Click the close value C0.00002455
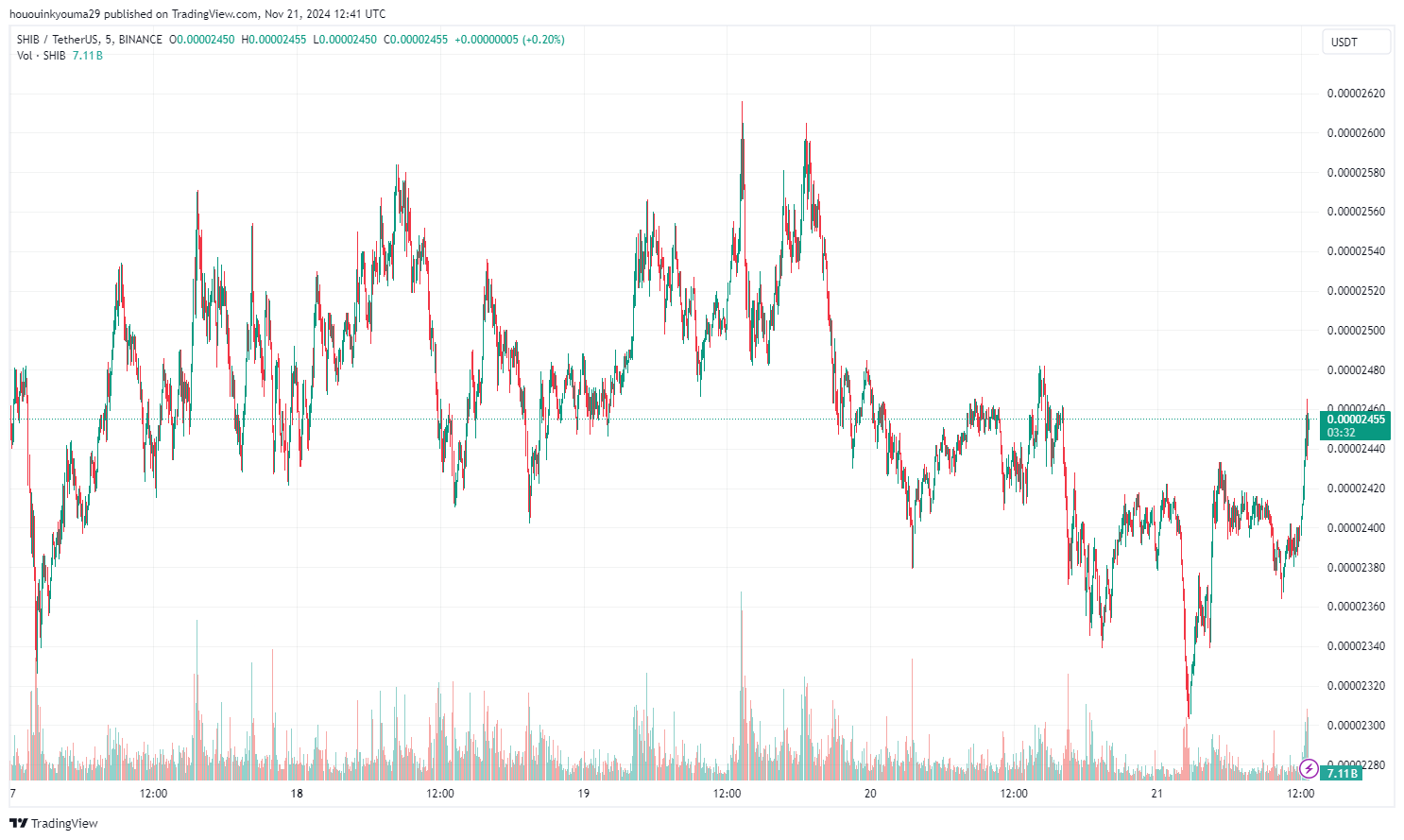 416,40
